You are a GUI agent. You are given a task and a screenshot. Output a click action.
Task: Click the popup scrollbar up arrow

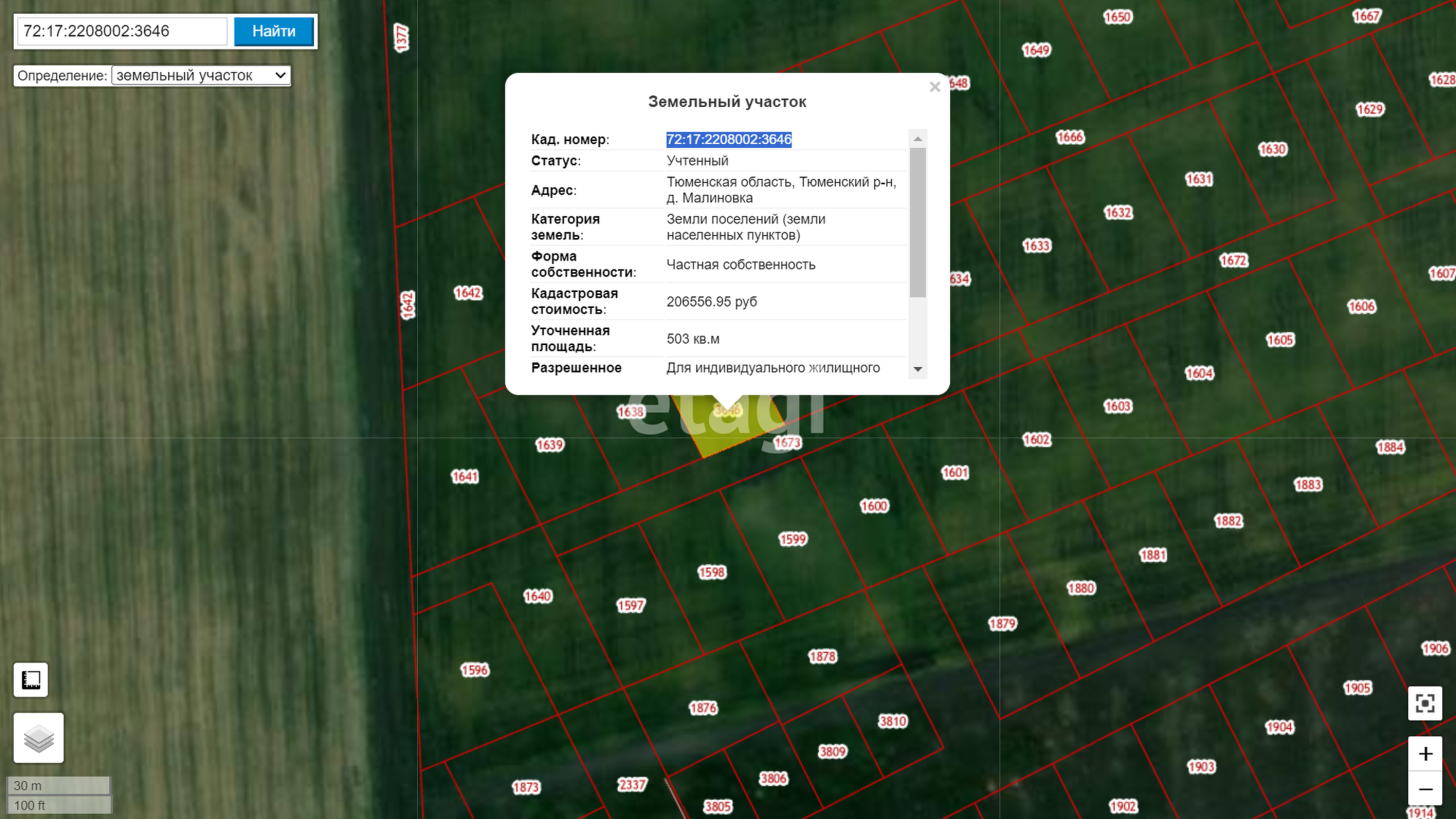[918, 138]
